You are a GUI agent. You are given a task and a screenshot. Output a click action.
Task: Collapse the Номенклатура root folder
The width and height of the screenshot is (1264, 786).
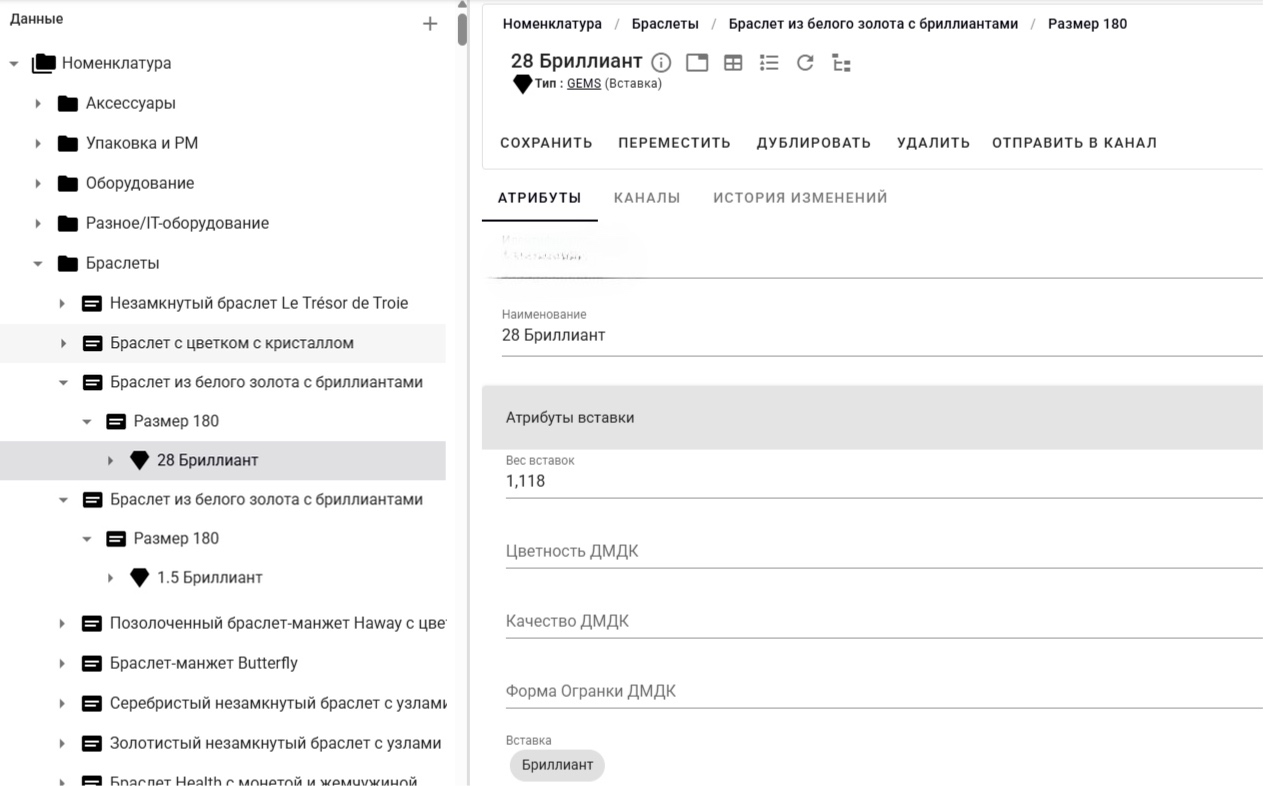(14, 64)
